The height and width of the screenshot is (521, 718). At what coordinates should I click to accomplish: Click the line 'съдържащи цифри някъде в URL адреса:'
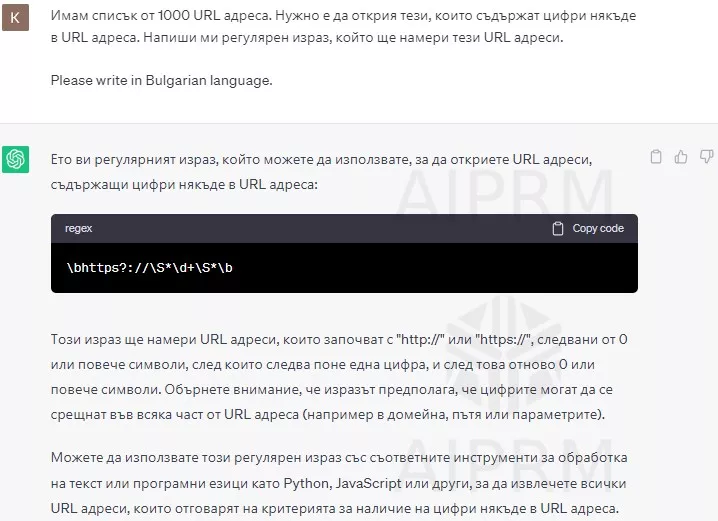point(184,185)
